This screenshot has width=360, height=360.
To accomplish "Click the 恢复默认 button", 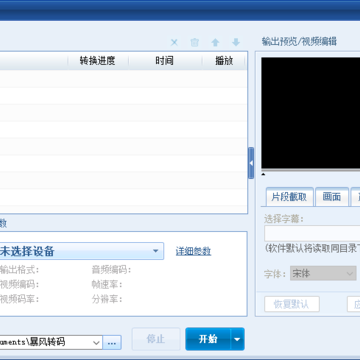I will 292,304.
